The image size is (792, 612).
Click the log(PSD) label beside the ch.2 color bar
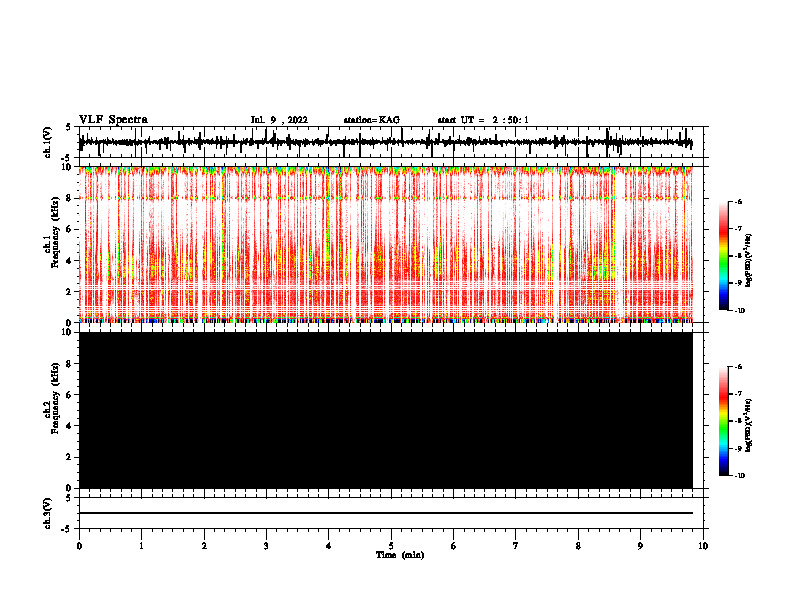(x=749, y=425)
